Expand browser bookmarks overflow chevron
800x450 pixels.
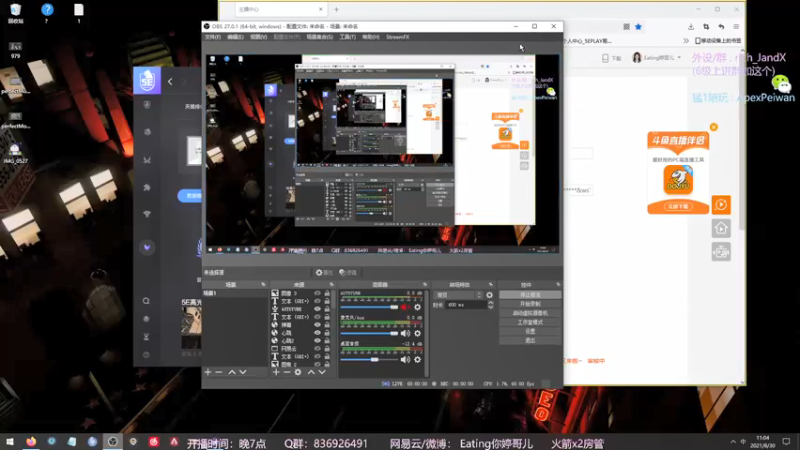(686, 41)
